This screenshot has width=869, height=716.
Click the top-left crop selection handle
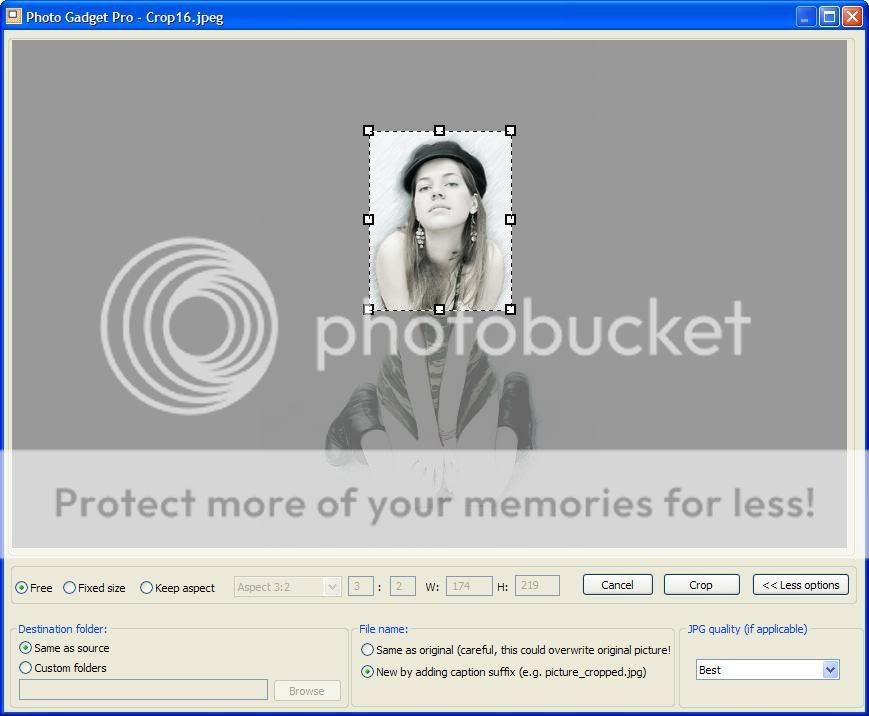tap(368, 131)
